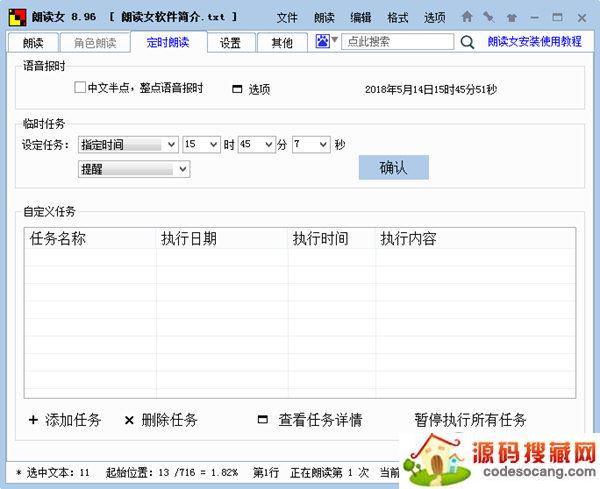600x489 pixels.
Task: Open the 朗读女安装使用教程 link
Action: click(534, 42)
